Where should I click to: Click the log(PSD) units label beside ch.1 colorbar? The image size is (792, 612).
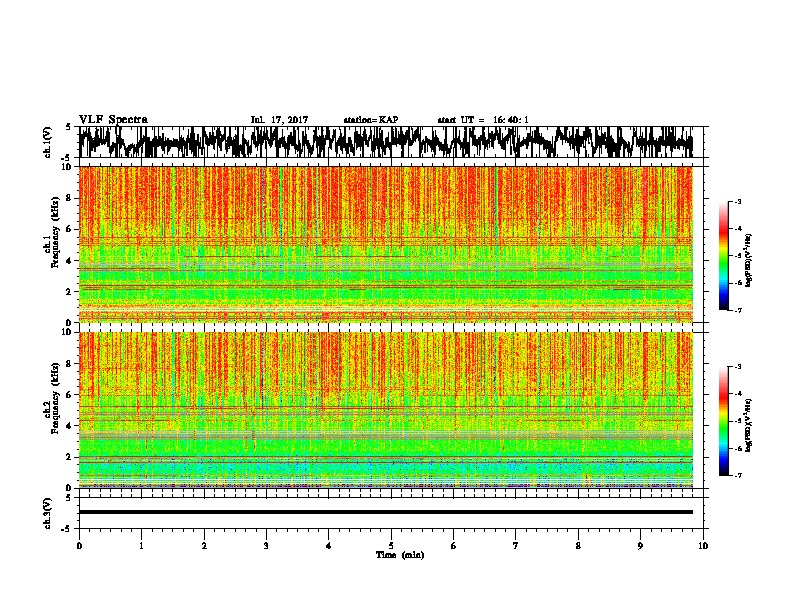749,261
